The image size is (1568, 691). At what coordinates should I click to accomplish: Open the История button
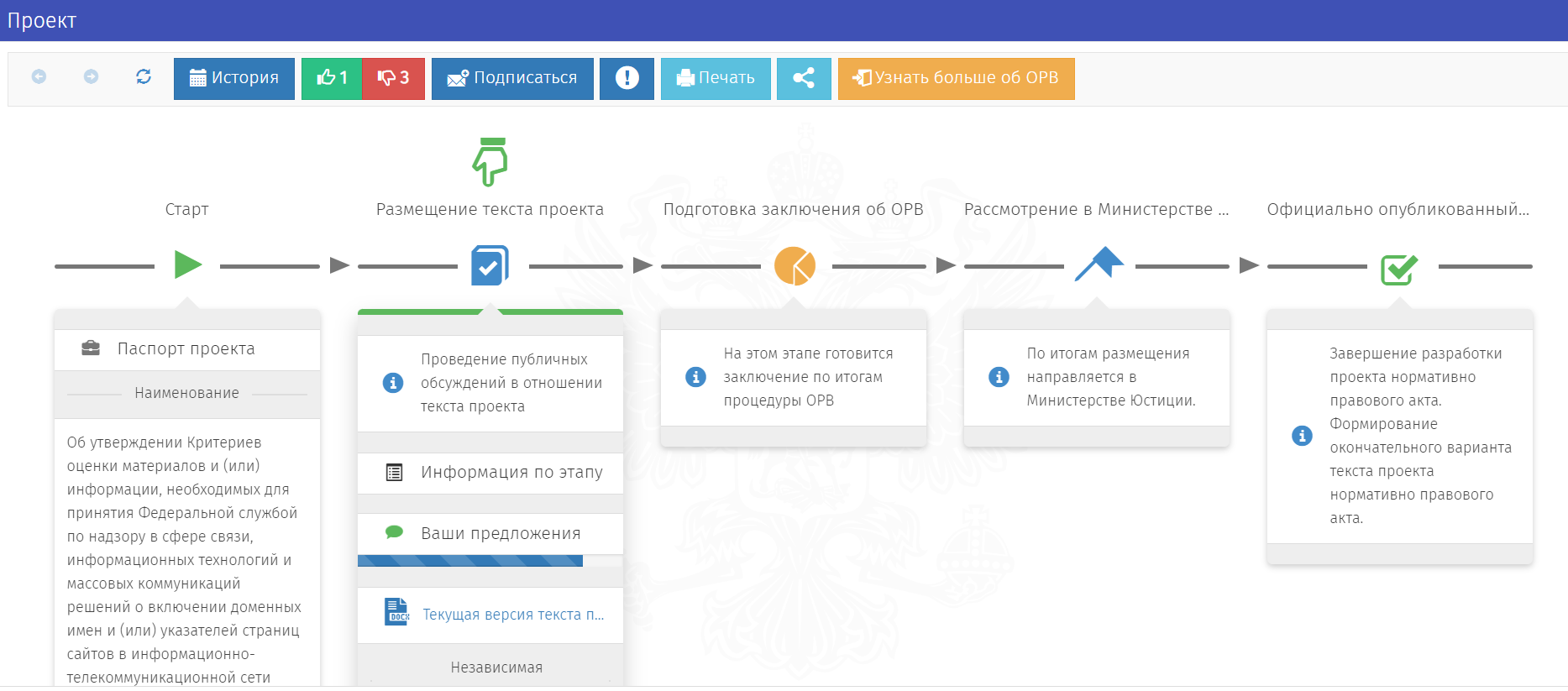234,78
